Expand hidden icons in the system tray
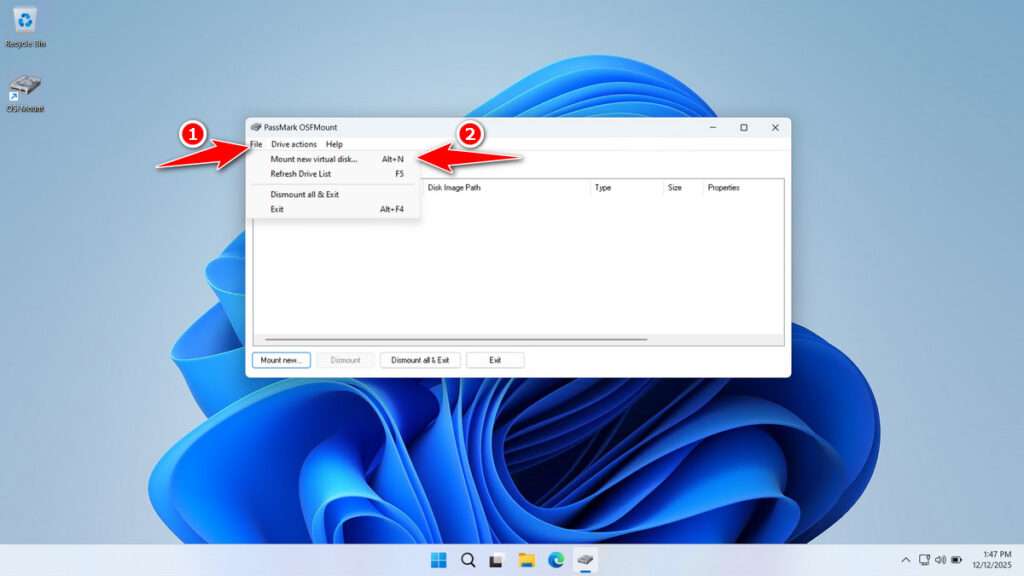This screenshot has height=576, width=1024. coord(907,561)
